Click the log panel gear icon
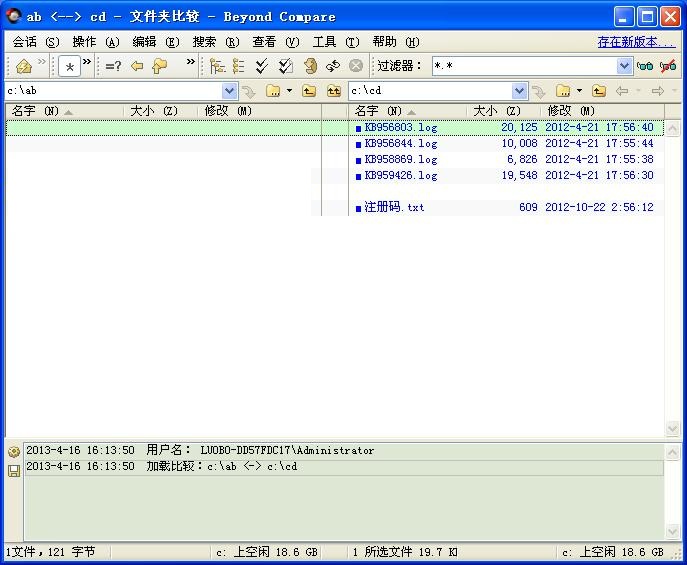Image resolution: width=687 pixels, height=565 pixels. coord(14,452)
